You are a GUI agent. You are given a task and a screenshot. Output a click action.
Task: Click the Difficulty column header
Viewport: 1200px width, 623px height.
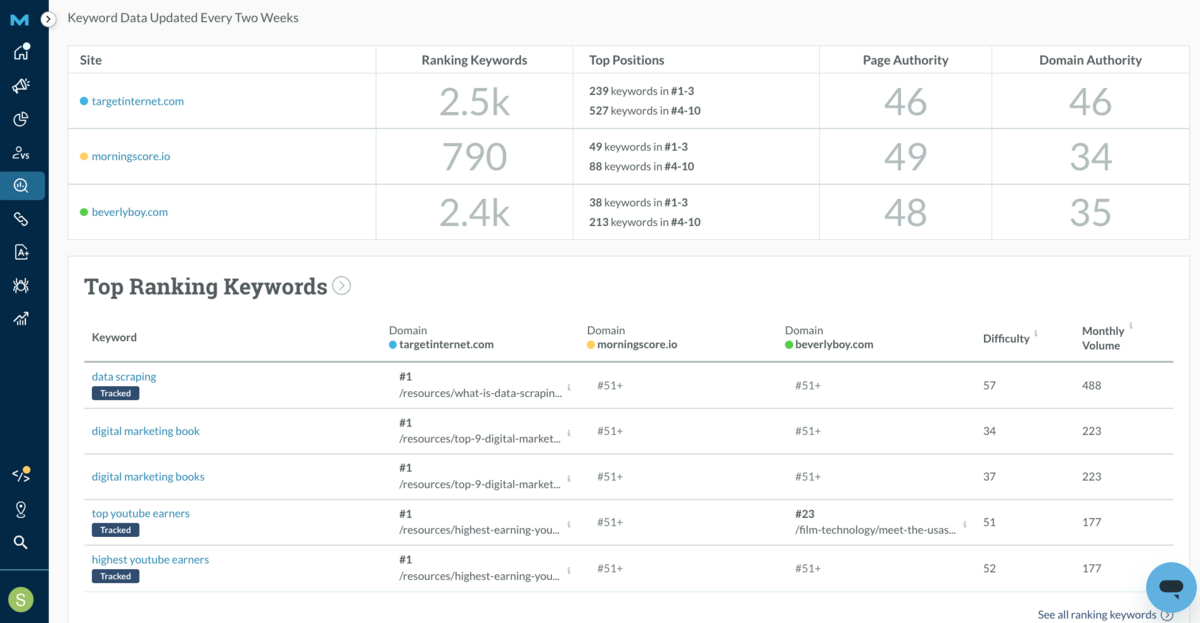point(1006,338)
